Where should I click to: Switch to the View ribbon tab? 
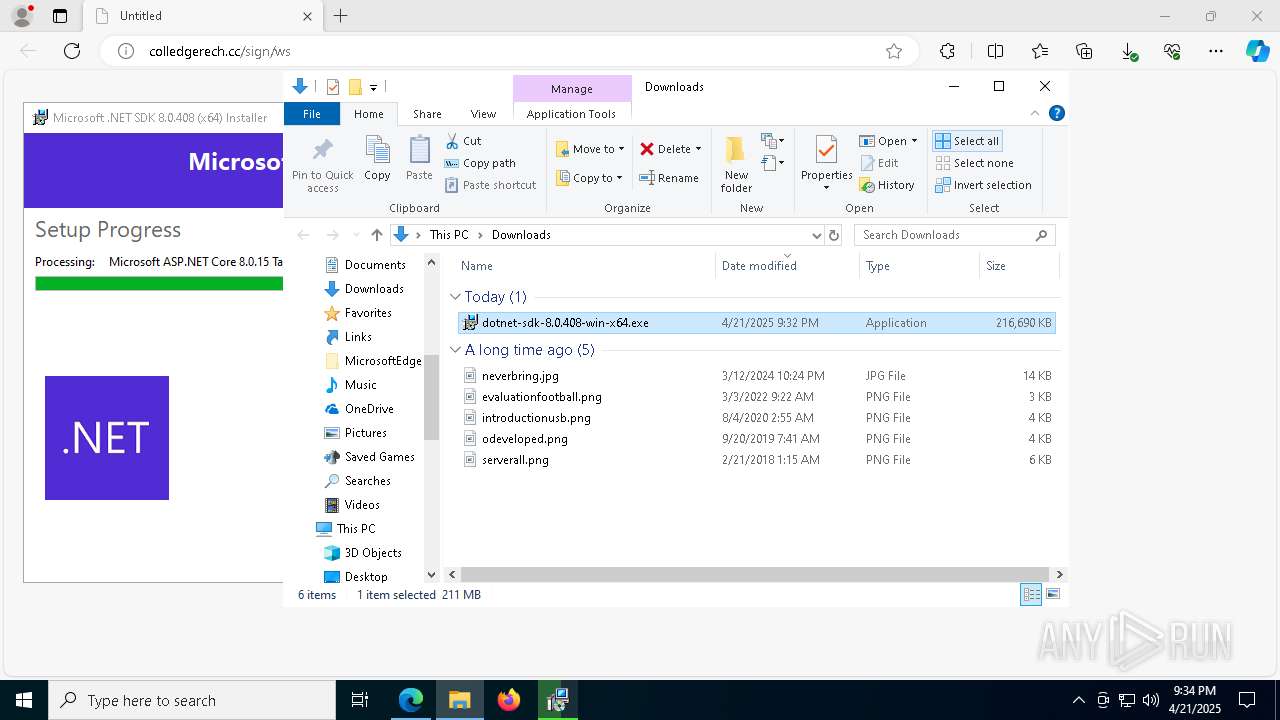[x=483, y=114]
